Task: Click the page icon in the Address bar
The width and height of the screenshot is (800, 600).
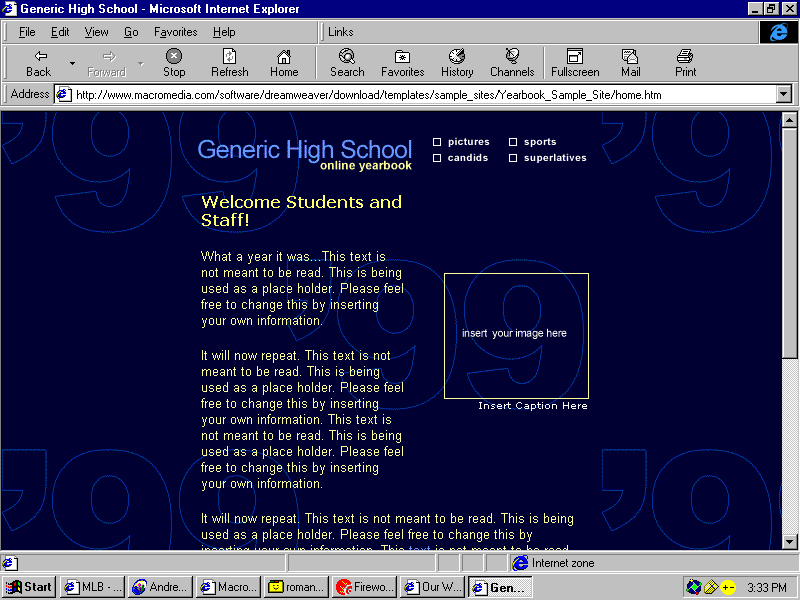Action: [x=63, y=94]
